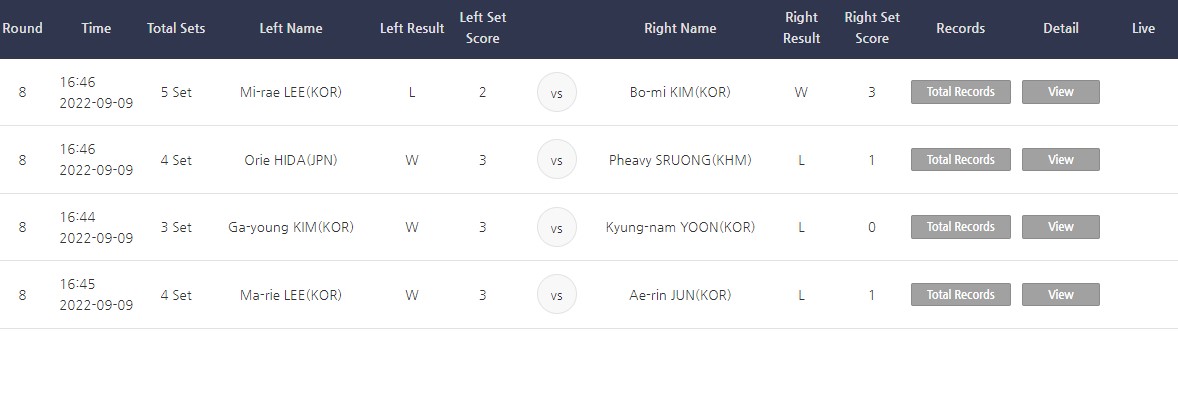Click player name Pheavy SRUONG(KHM)

(680, 159)
